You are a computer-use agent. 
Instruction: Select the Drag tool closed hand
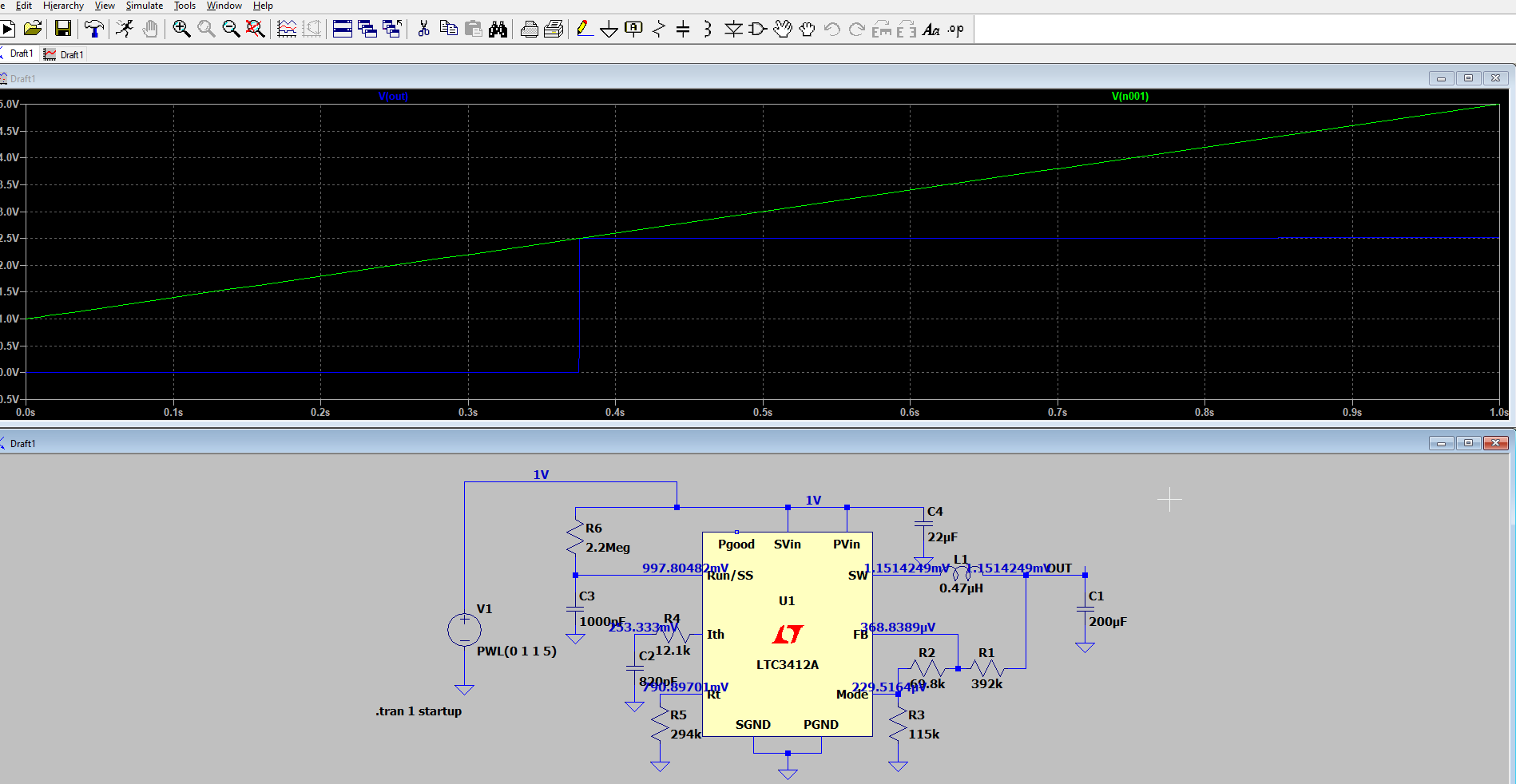point(808,30)
